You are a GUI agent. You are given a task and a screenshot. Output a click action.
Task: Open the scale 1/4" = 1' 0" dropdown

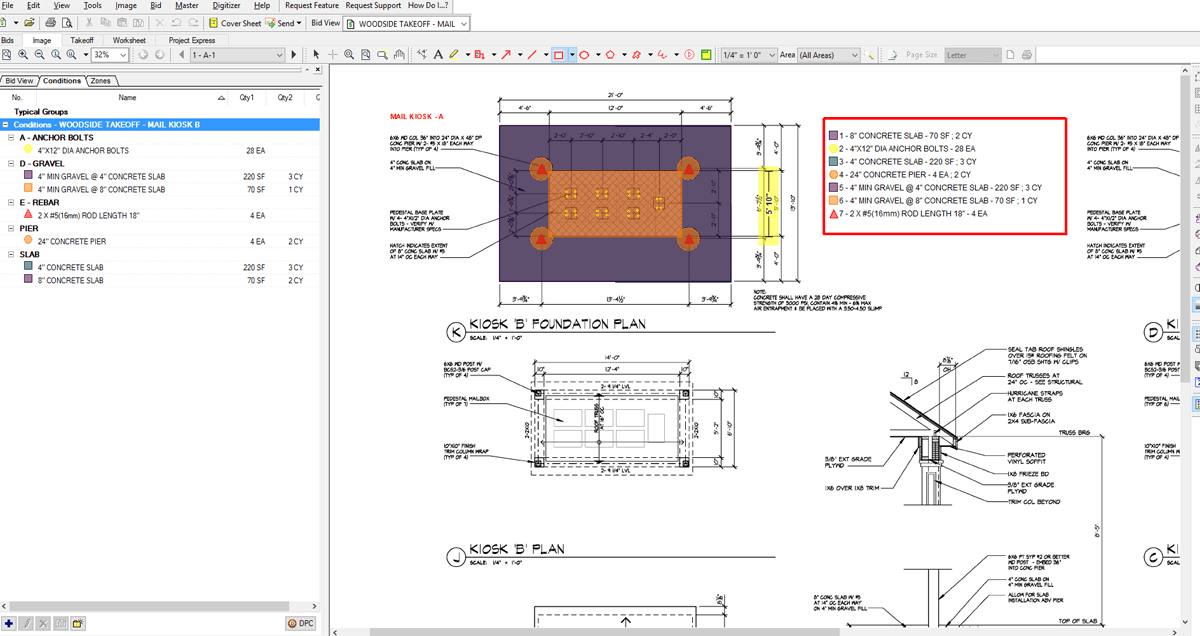point(772,55)
